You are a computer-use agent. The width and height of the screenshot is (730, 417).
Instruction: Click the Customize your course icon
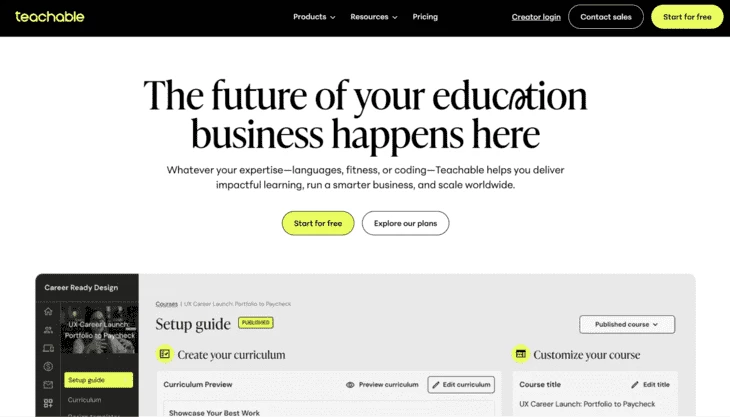pos(520,354)
